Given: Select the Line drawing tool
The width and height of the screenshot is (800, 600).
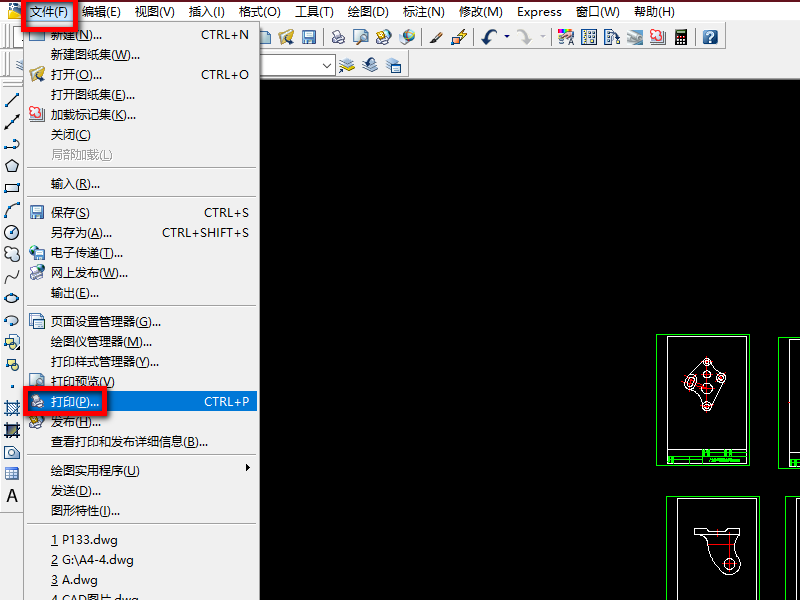Looking at the screenshot, I should pos(11,101).
